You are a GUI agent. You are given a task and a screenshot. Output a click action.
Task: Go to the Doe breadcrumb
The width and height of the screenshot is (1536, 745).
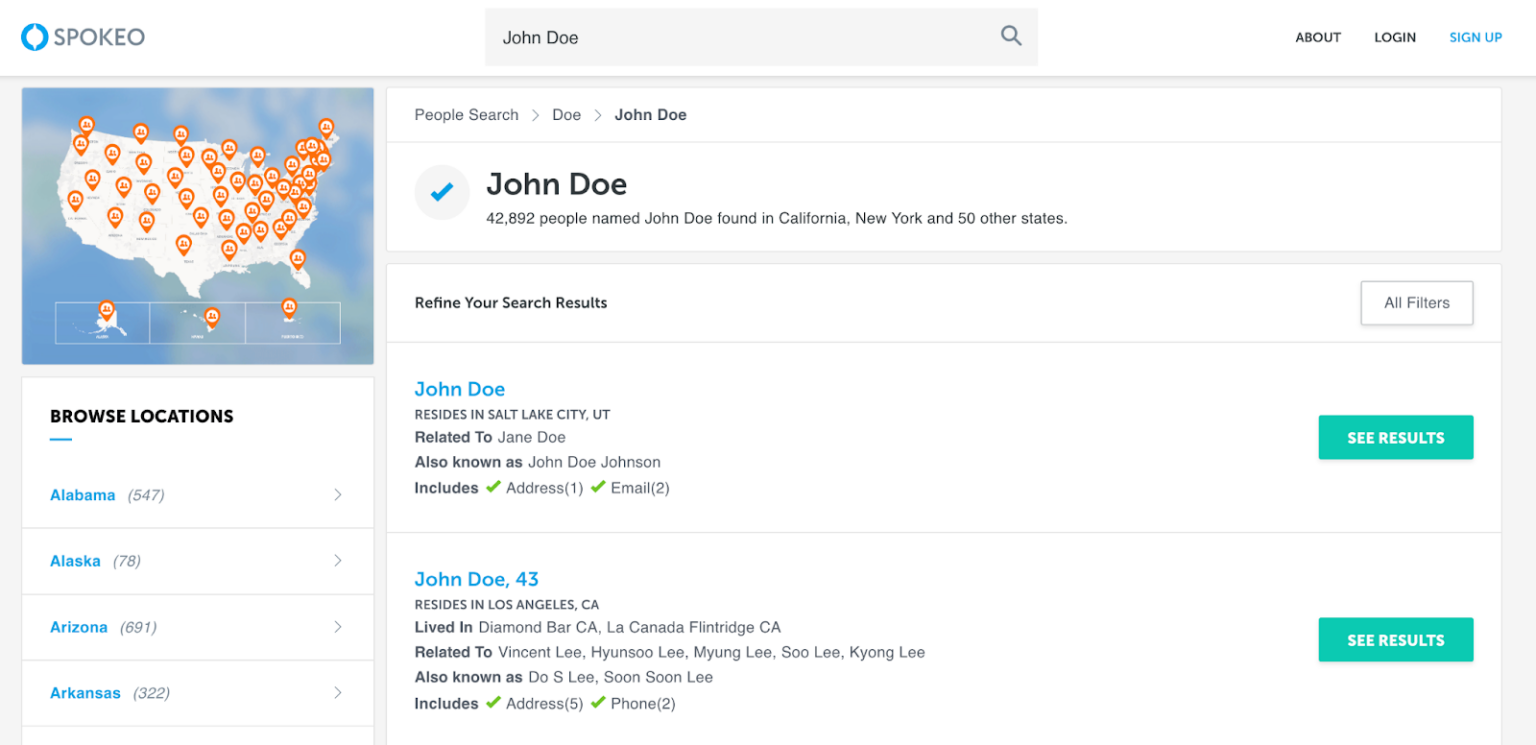(567, 115)
